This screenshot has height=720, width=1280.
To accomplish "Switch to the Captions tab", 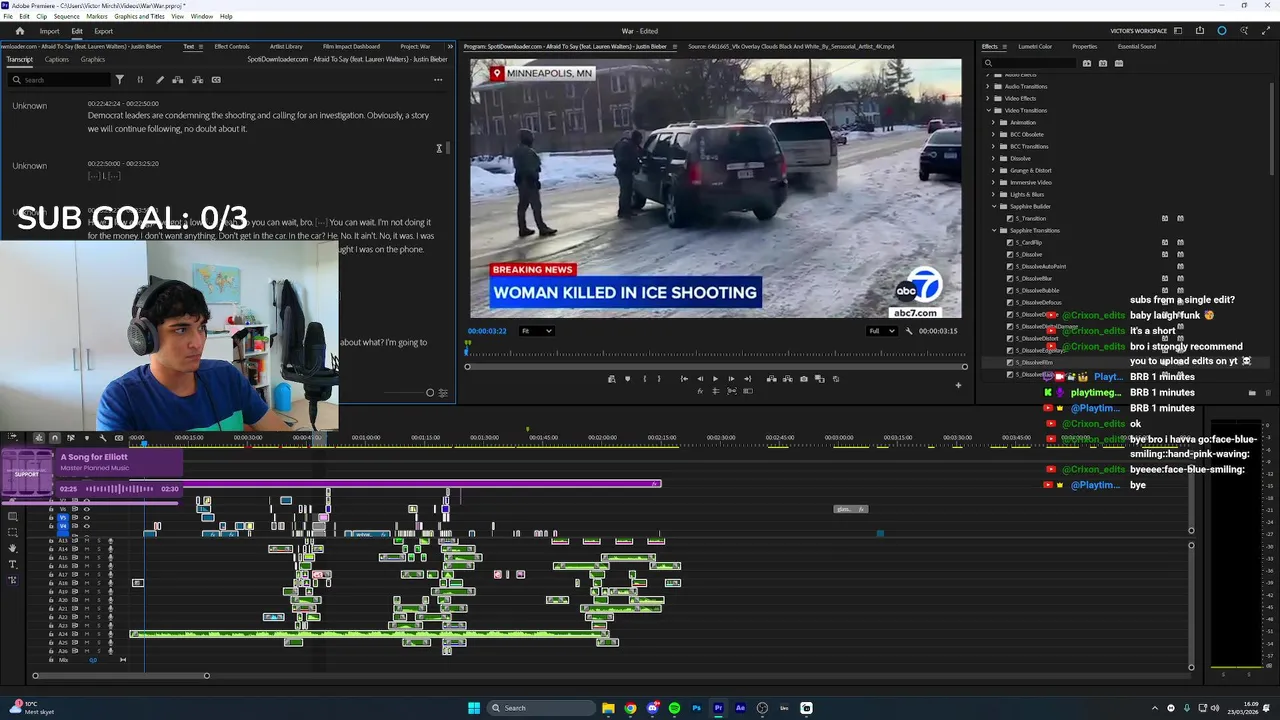I will tap(57, 59).
